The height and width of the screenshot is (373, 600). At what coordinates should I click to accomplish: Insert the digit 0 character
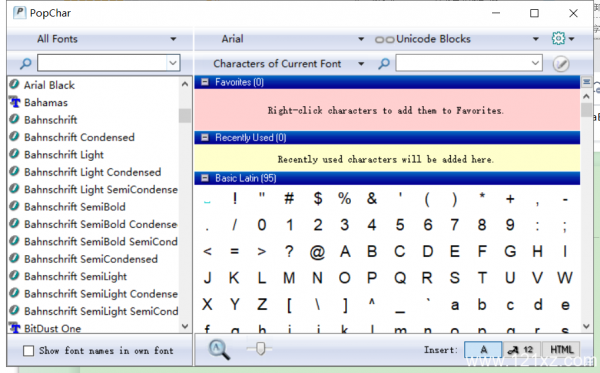262,225
